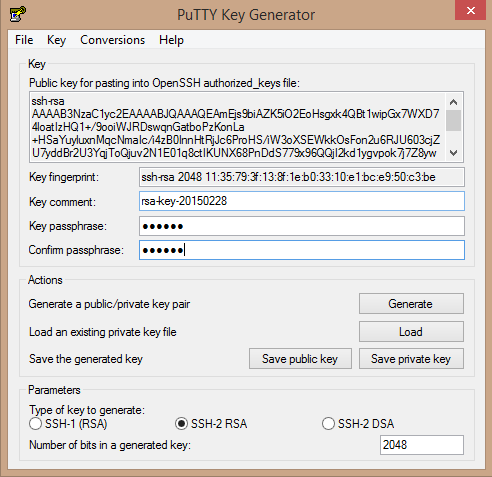Viewport: 492px width, 477px height.
Task: Click the 'Save the generated key' text
Action: [x=86, y=359]
